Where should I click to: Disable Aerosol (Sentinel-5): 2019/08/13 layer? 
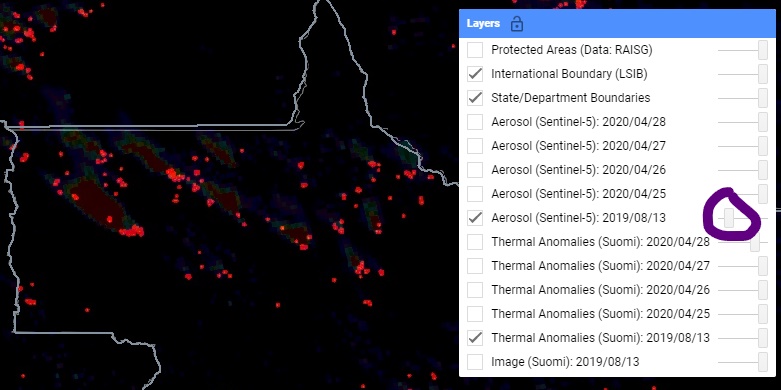[x=475, y=218]
